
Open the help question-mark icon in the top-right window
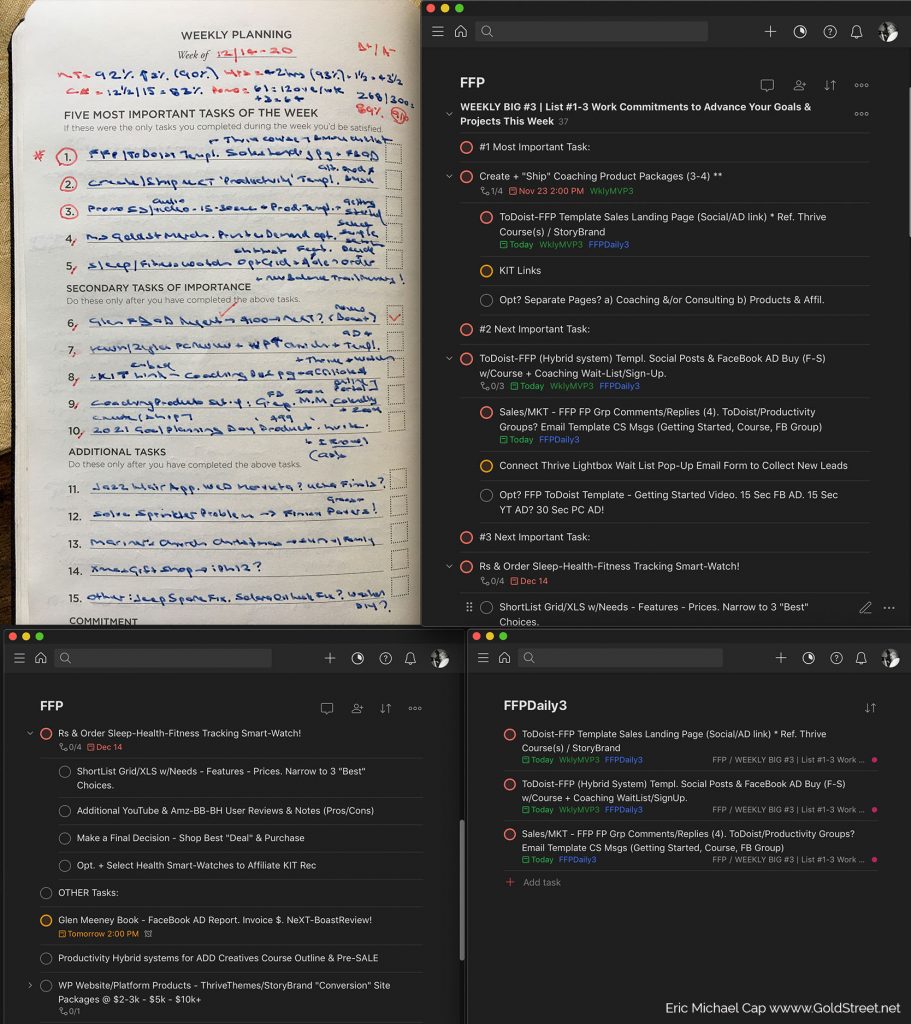pos(829,32)
